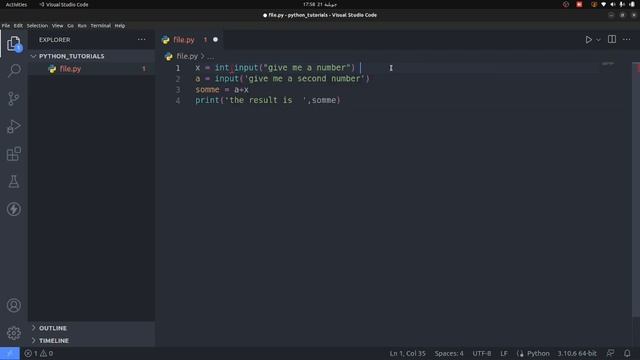Open the Run and Debug view

click(x=14, y=126)
